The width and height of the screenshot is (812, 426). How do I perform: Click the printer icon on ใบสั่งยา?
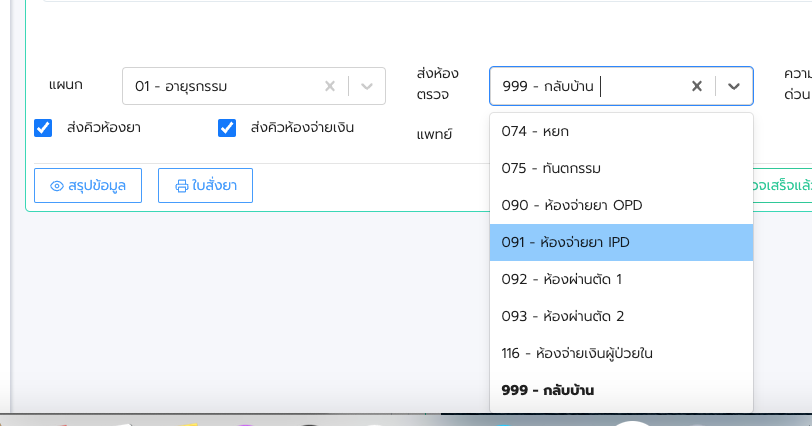(x=182, y=186)
